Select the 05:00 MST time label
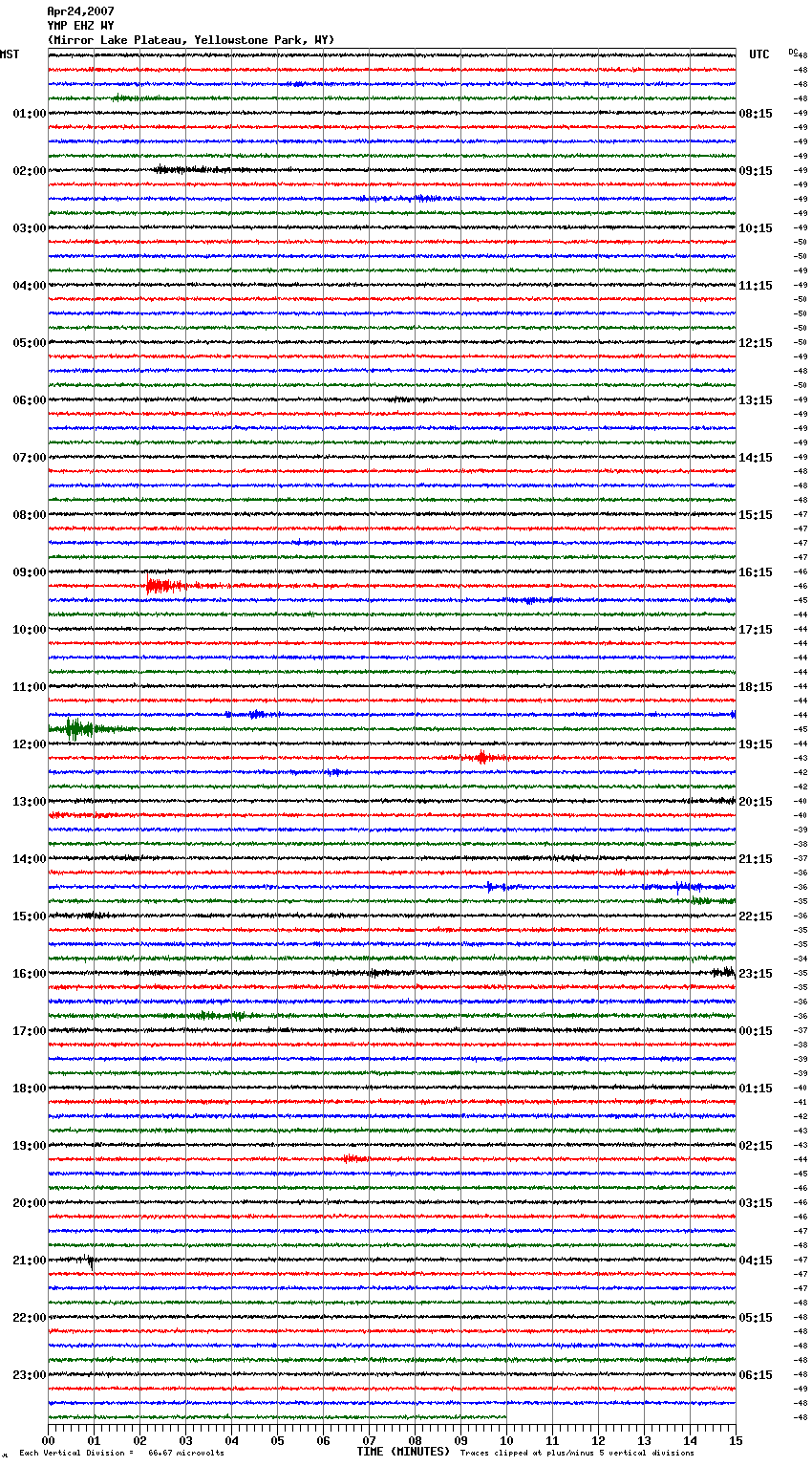812x1466 pixels. (x=30, y=343)
